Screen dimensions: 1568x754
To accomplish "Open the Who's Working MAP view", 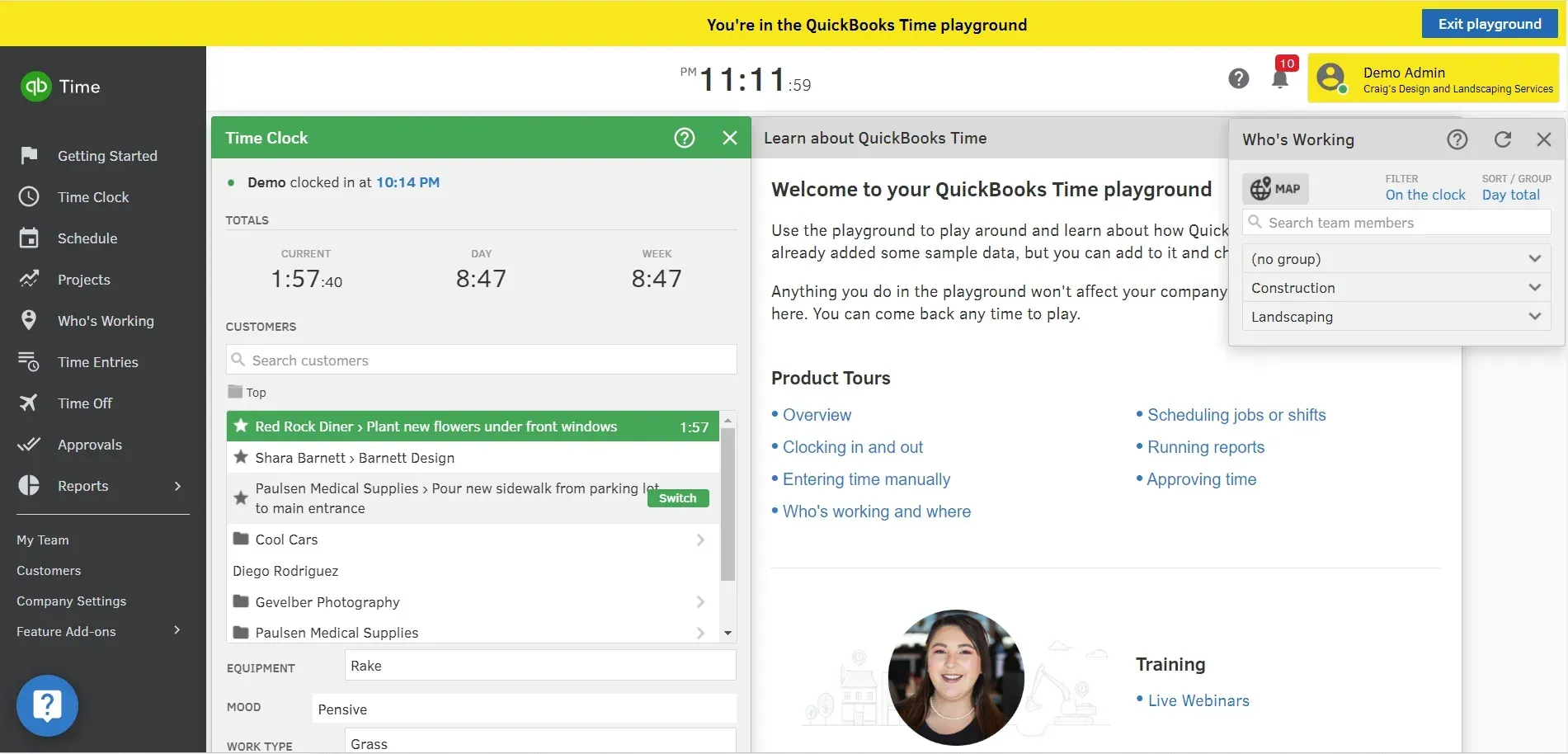I will pos(1275,189).
